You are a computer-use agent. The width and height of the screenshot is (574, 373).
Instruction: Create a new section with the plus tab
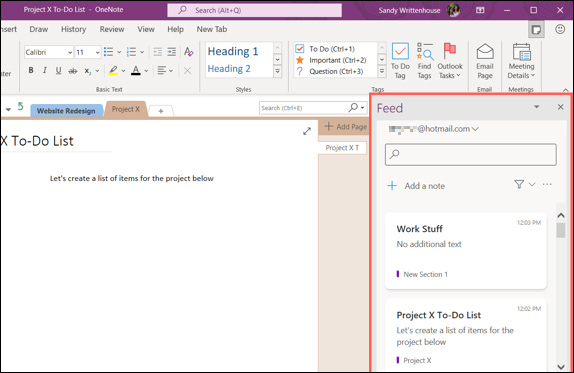tap(161, 111)
